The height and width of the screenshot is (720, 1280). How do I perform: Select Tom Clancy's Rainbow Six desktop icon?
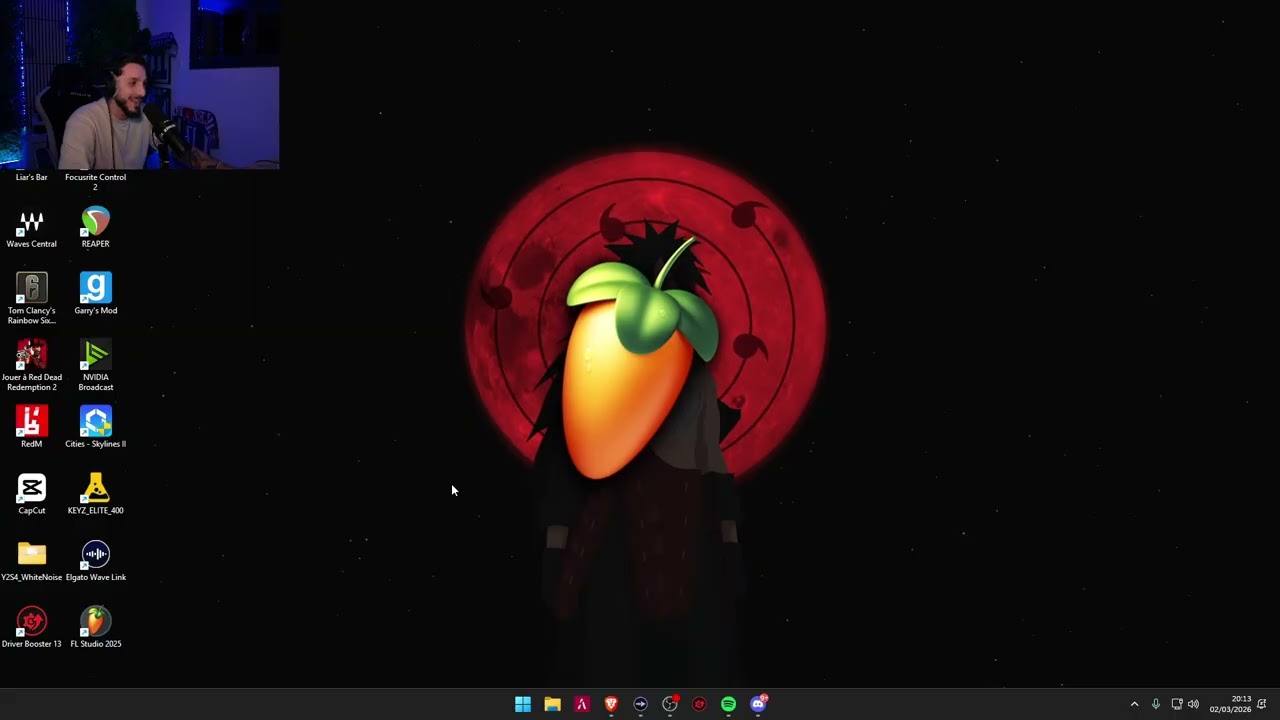[x=31, y=299]
